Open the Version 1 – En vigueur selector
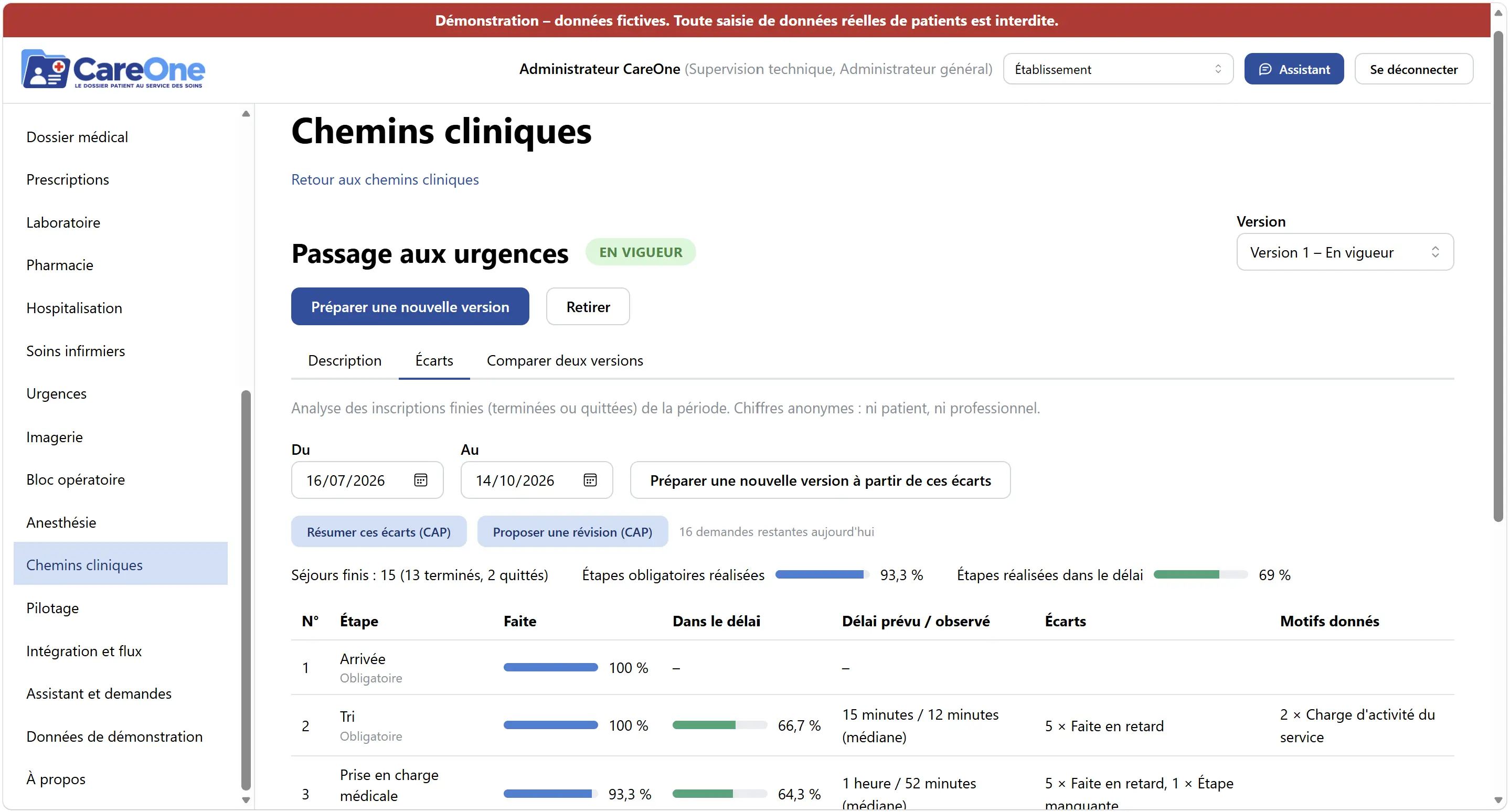The height and width of the screenshot is (812, 1510). pyautogui.click(x=1345, y=252)
